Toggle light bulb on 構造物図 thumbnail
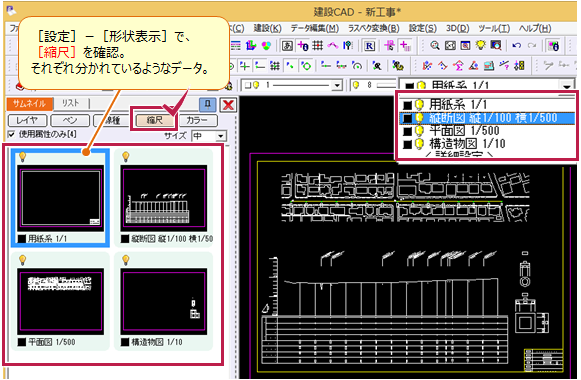 click(x=126, y=260)
